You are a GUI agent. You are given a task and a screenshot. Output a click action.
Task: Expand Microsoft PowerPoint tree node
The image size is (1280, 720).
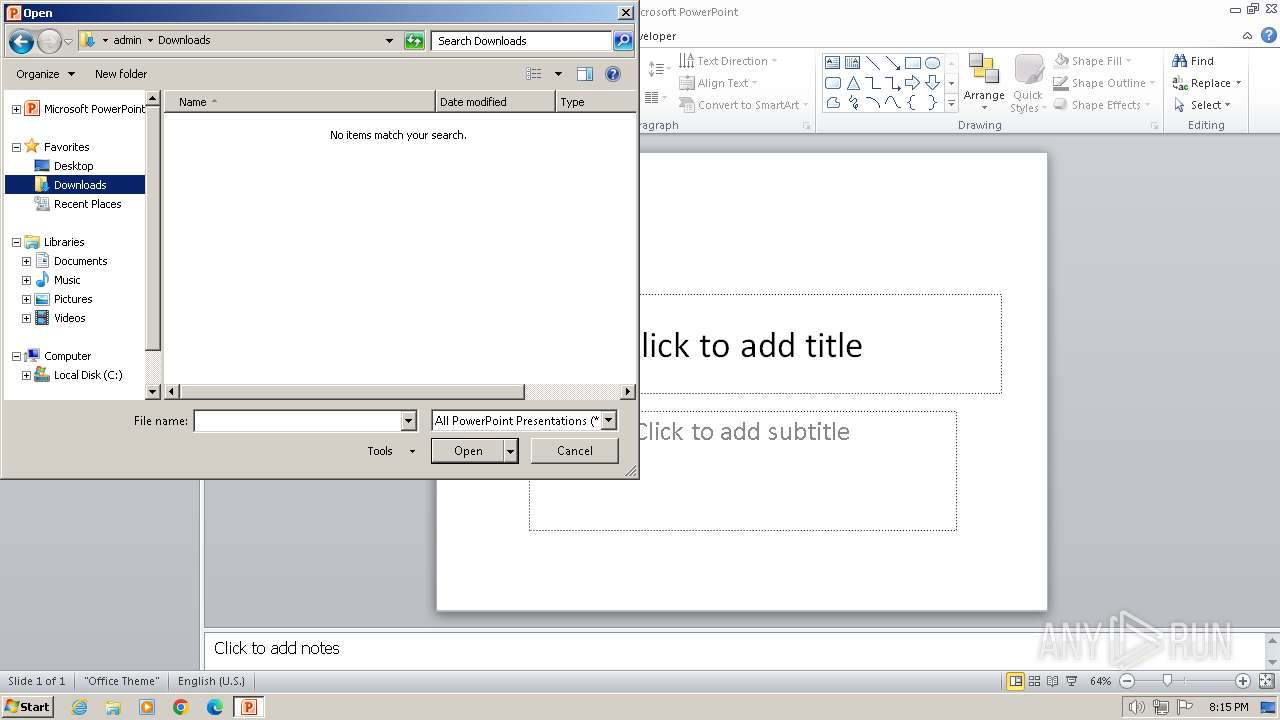click(x=16, y=109)
